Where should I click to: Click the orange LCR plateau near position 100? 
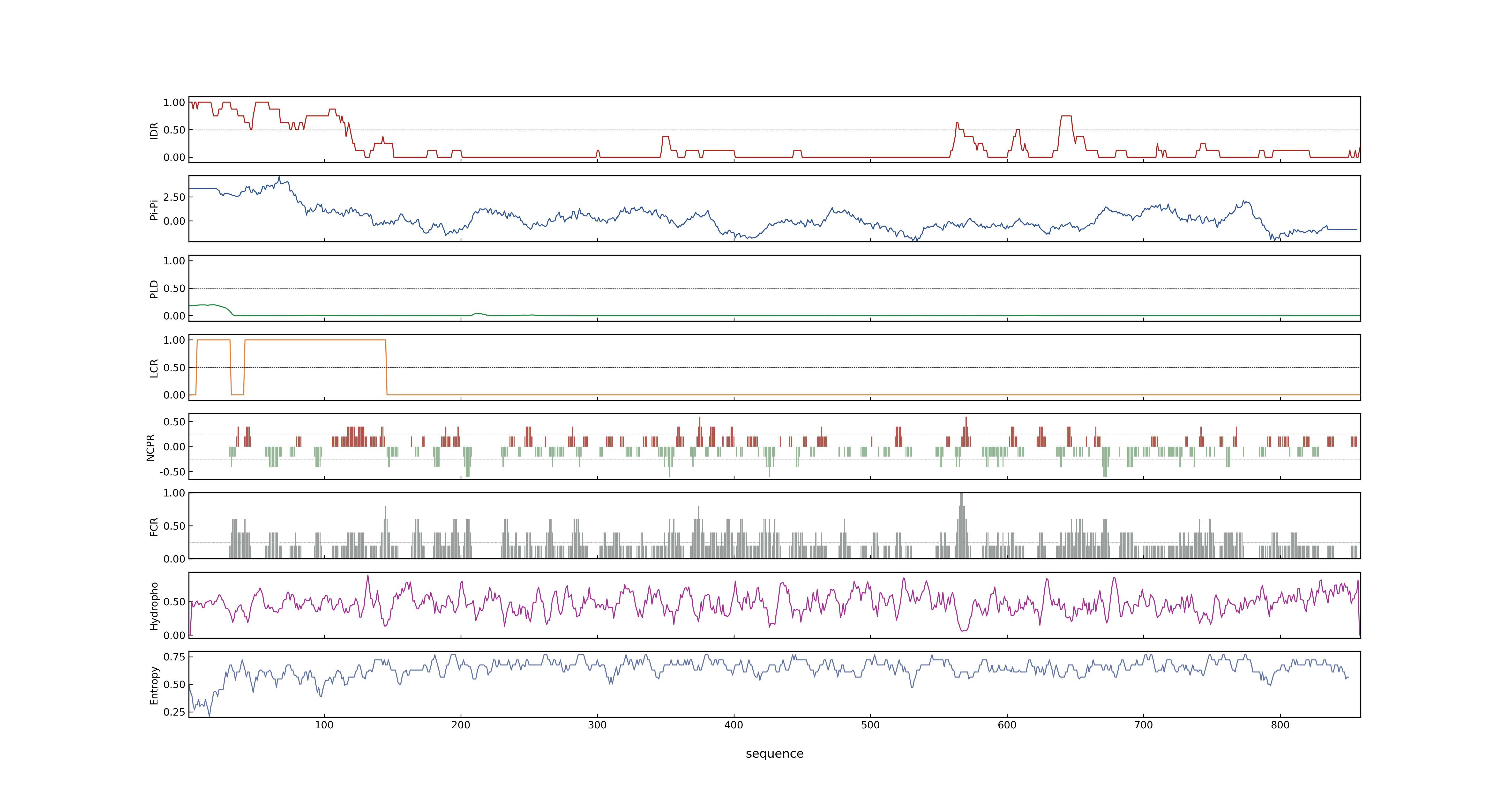point(315,340)
